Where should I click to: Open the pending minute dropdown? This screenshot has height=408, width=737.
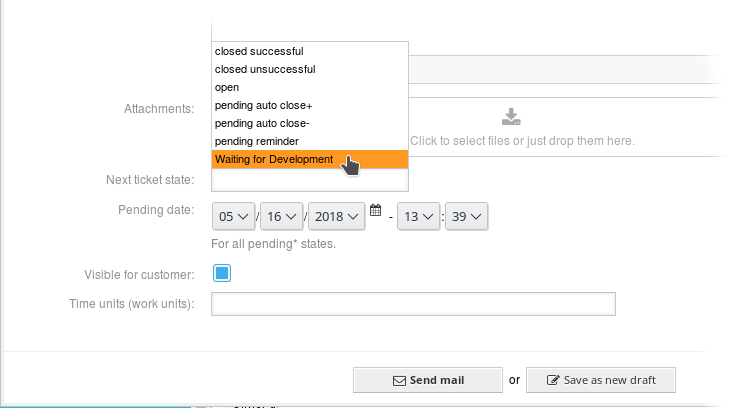(x=466, y=216)
